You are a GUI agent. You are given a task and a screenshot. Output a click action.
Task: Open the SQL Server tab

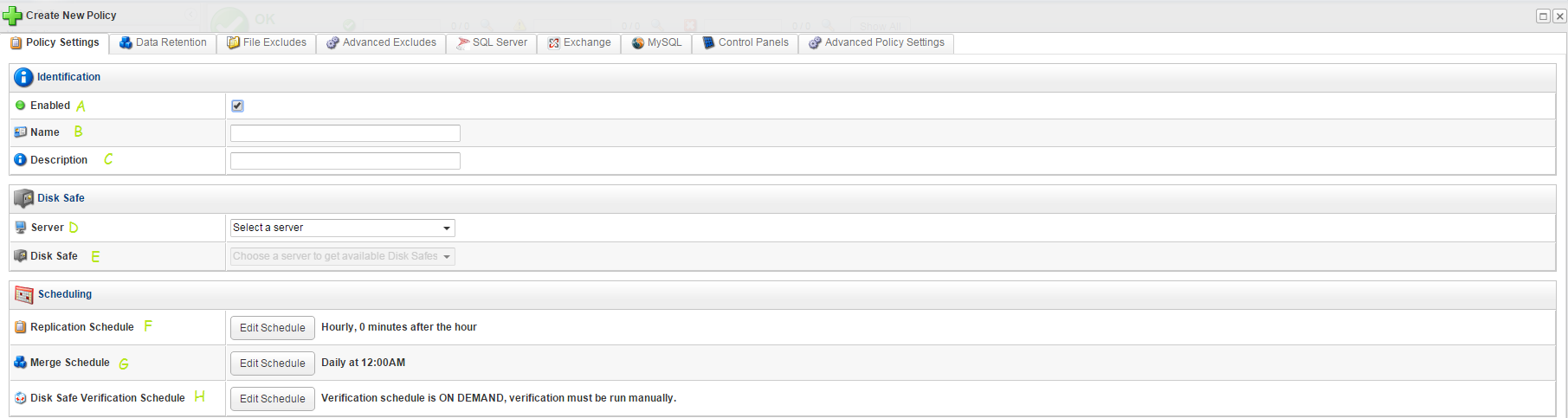pos(492,42)
